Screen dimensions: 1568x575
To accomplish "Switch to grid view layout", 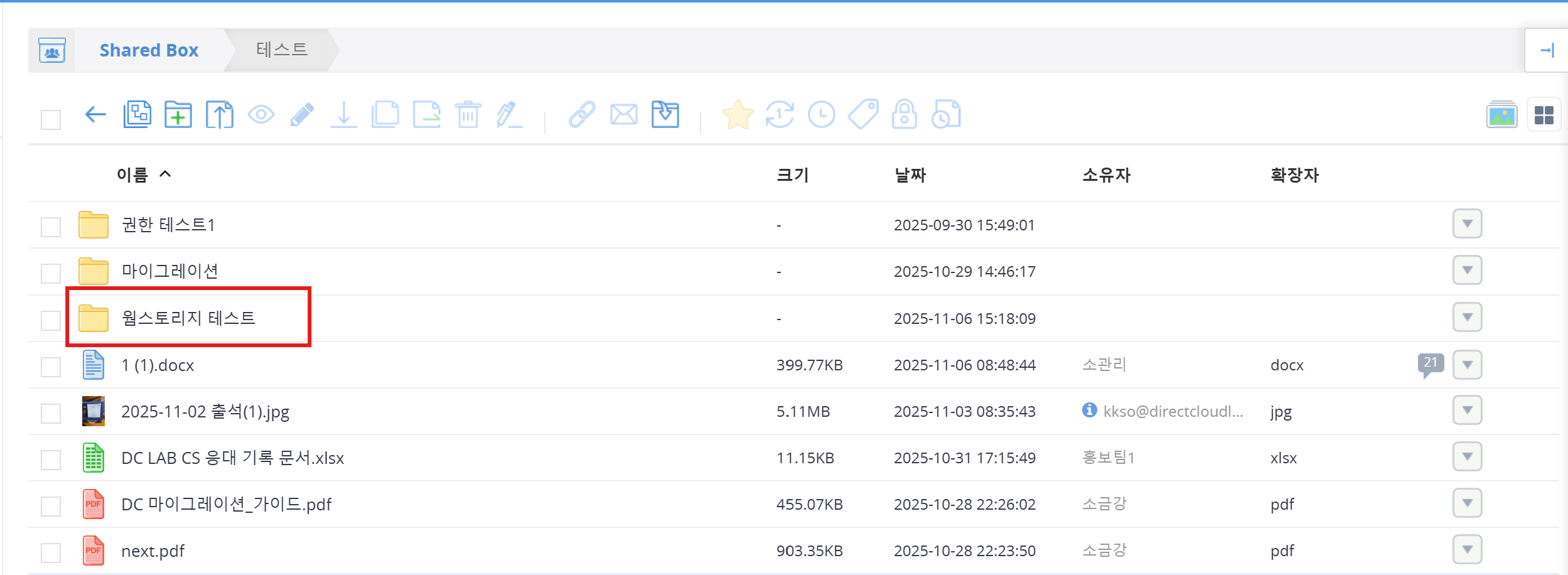I will pyautogui.click(x=1544, y=116).
